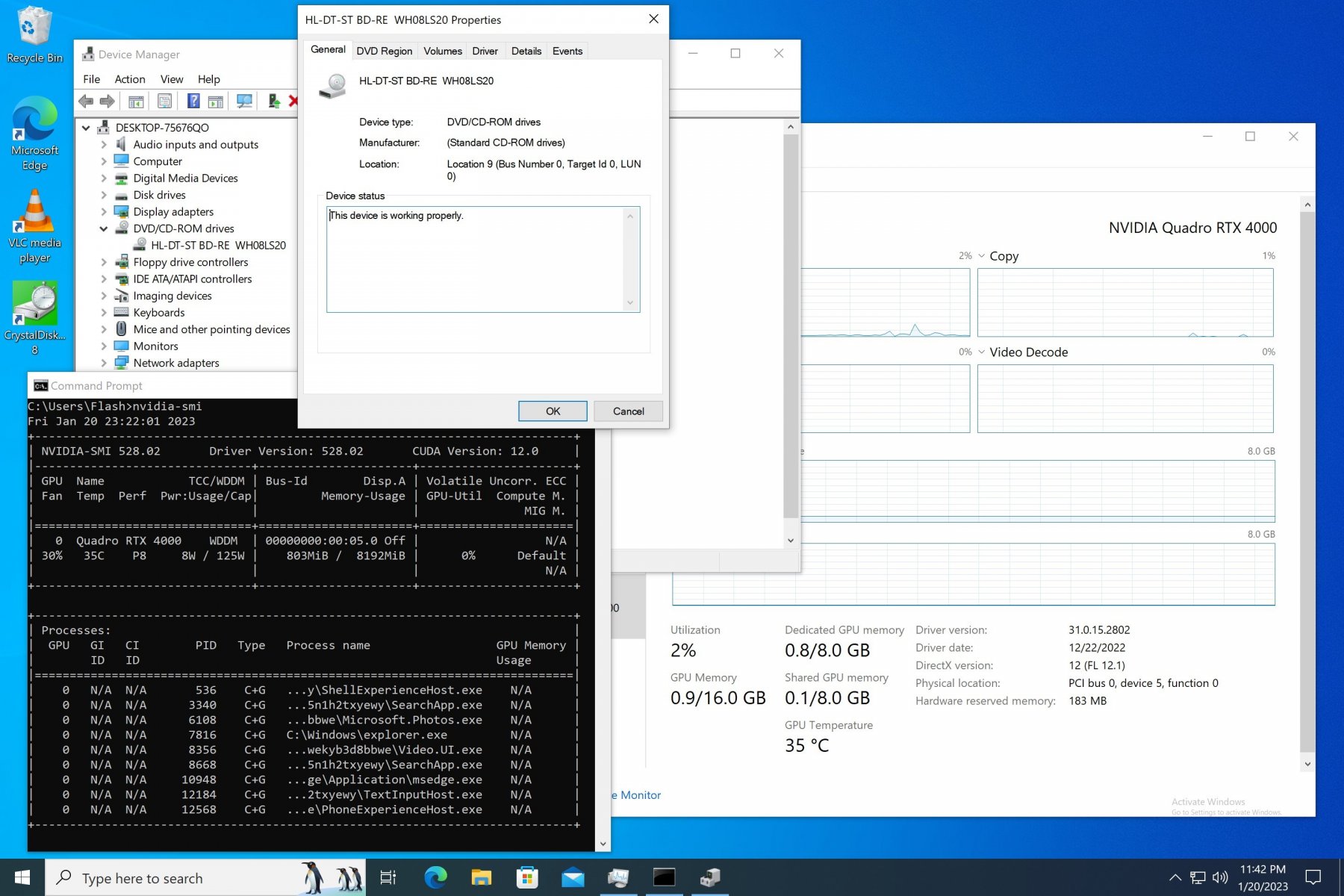
Task: Click Cancel in the Properties dialog
Action: point(628,411)
